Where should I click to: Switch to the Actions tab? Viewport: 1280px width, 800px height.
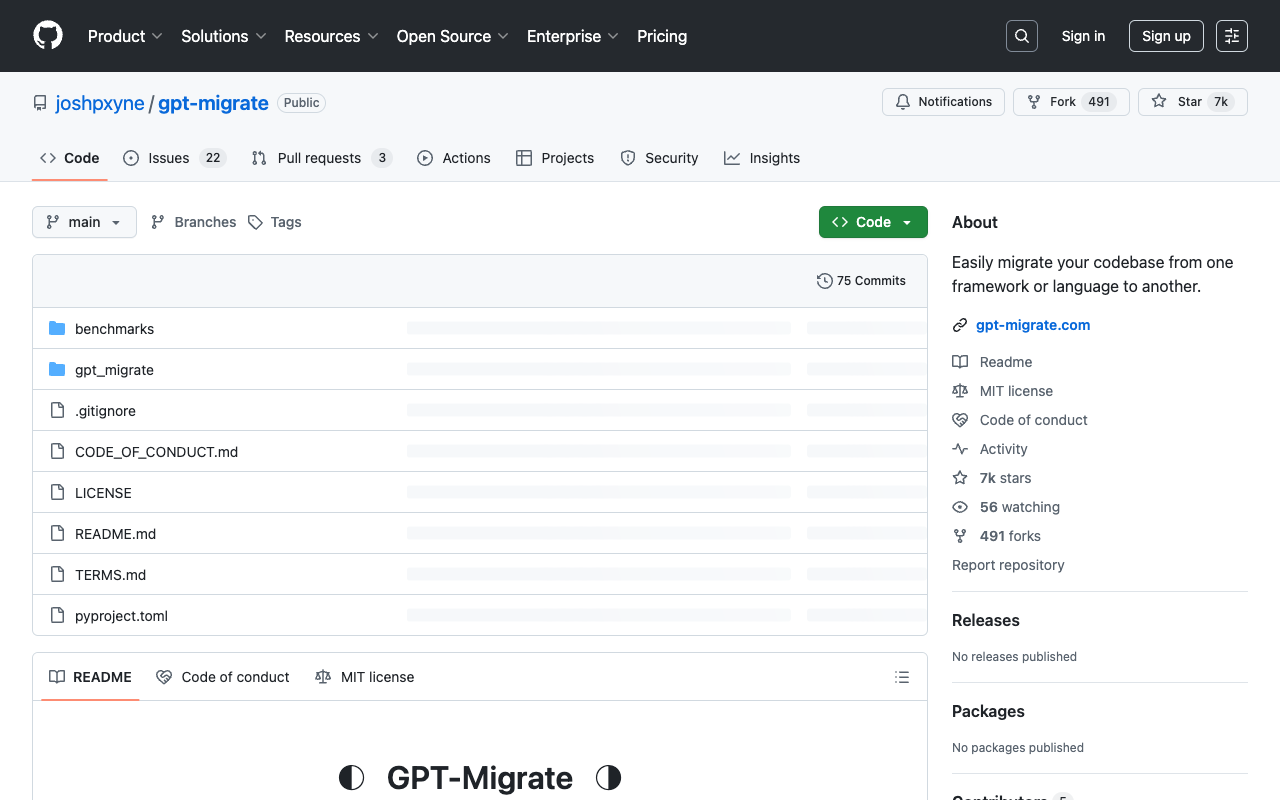coord(454,158)
